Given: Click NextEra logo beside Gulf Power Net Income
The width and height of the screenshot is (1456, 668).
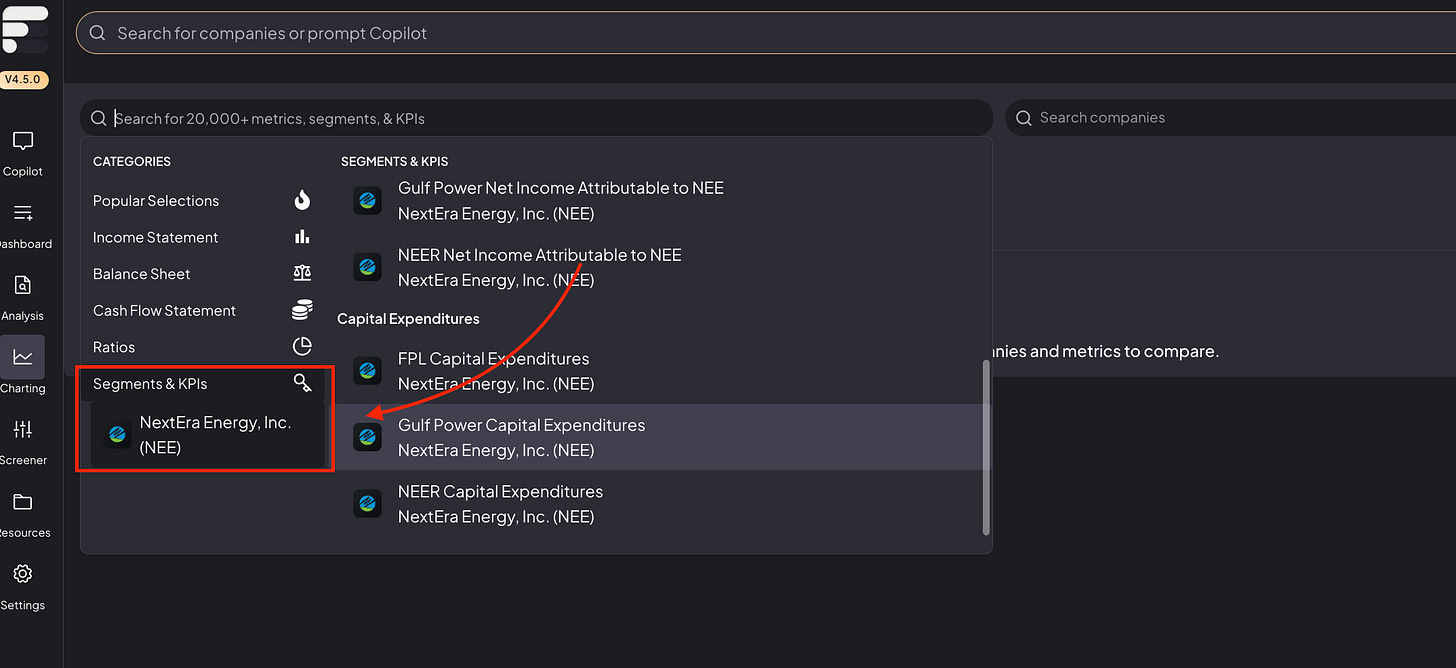Looking at the screenshot, I should pos(368,201).
